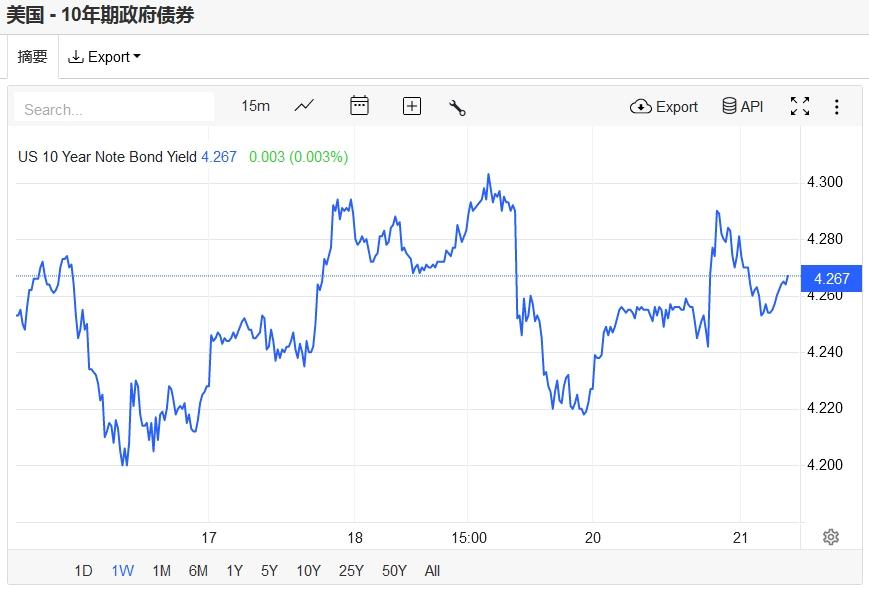Click the cloud Export button in chart toolbar
Screen dimensions: 869x589
664,106
